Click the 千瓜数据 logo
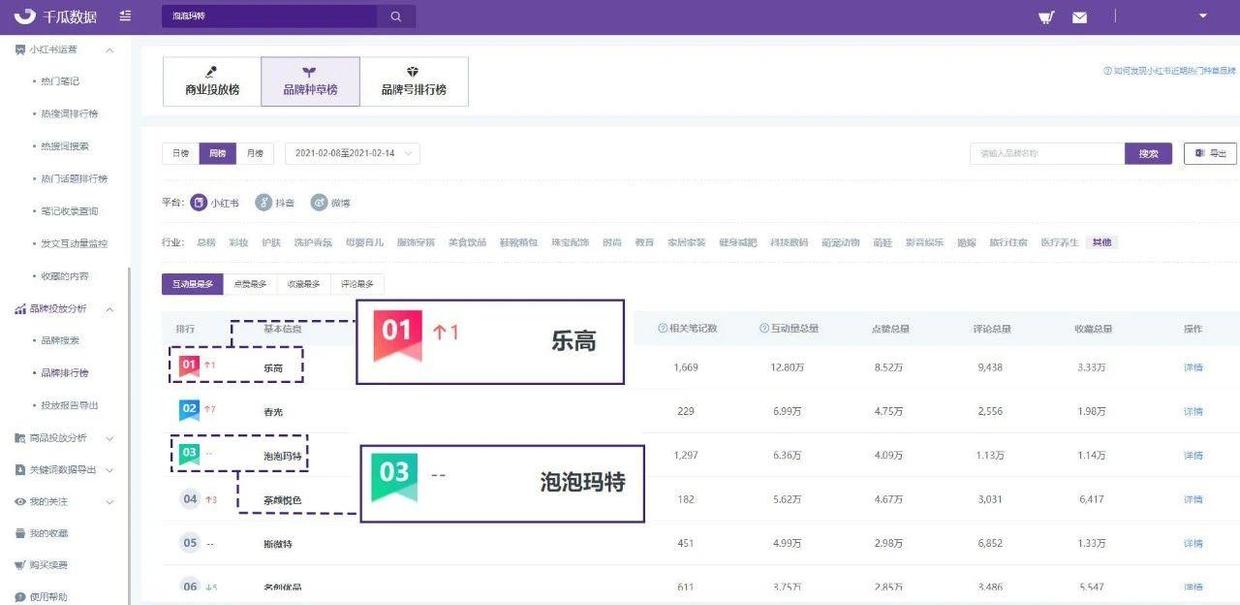1240x605 pixels. (x=60, y=15)
